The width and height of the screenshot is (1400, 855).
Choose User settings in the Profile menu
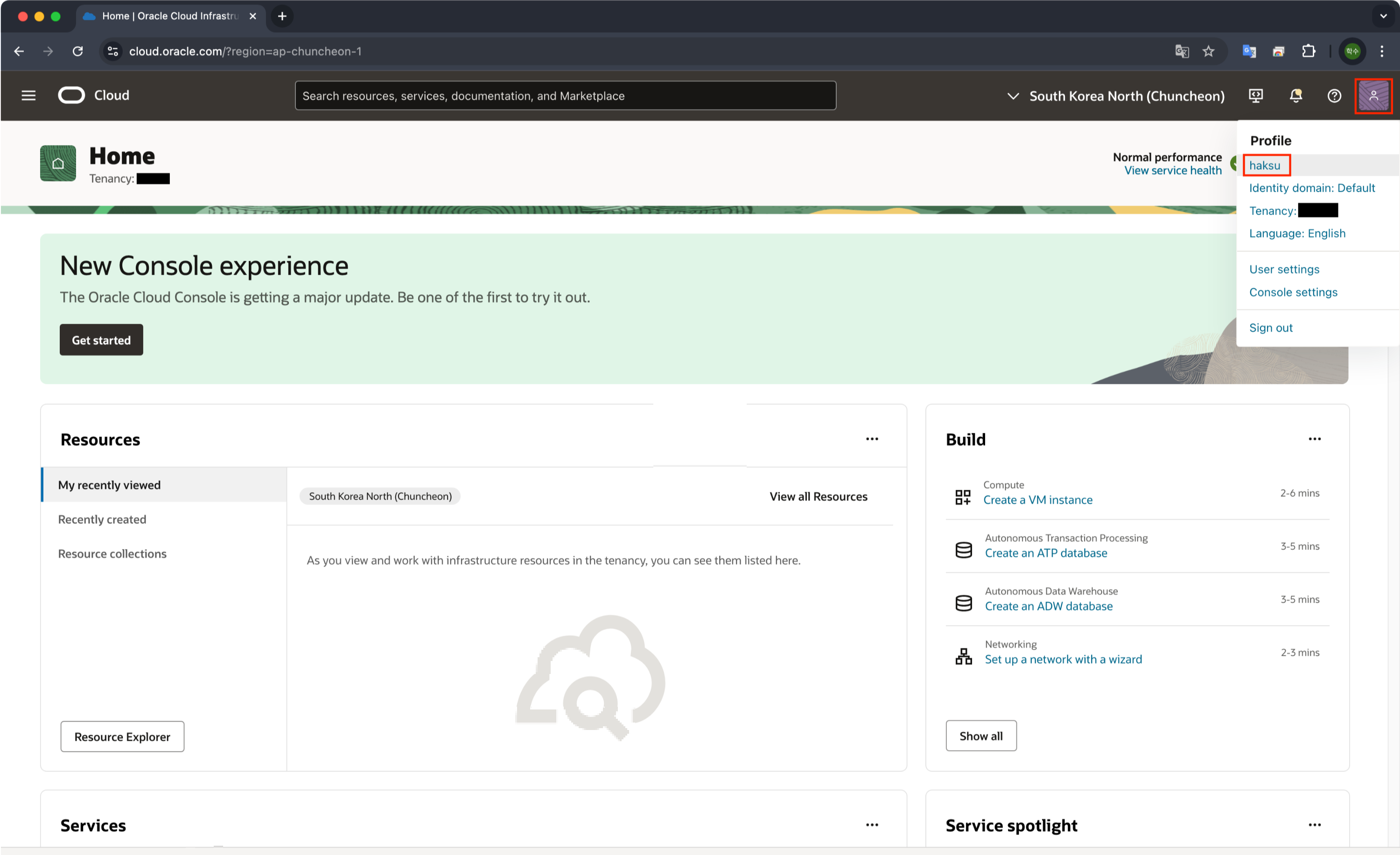tap(1284, 269)
